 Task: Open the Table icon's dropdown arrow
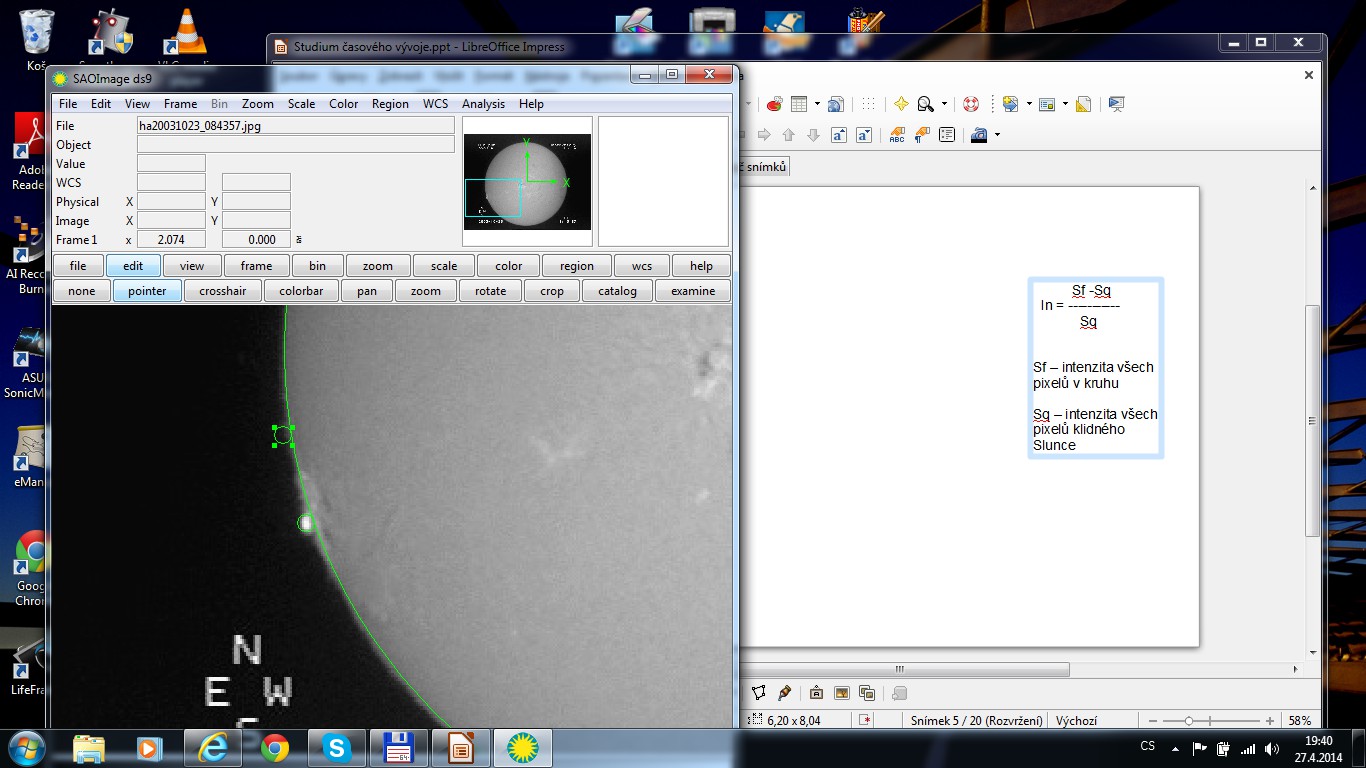[x=817, y=104]
